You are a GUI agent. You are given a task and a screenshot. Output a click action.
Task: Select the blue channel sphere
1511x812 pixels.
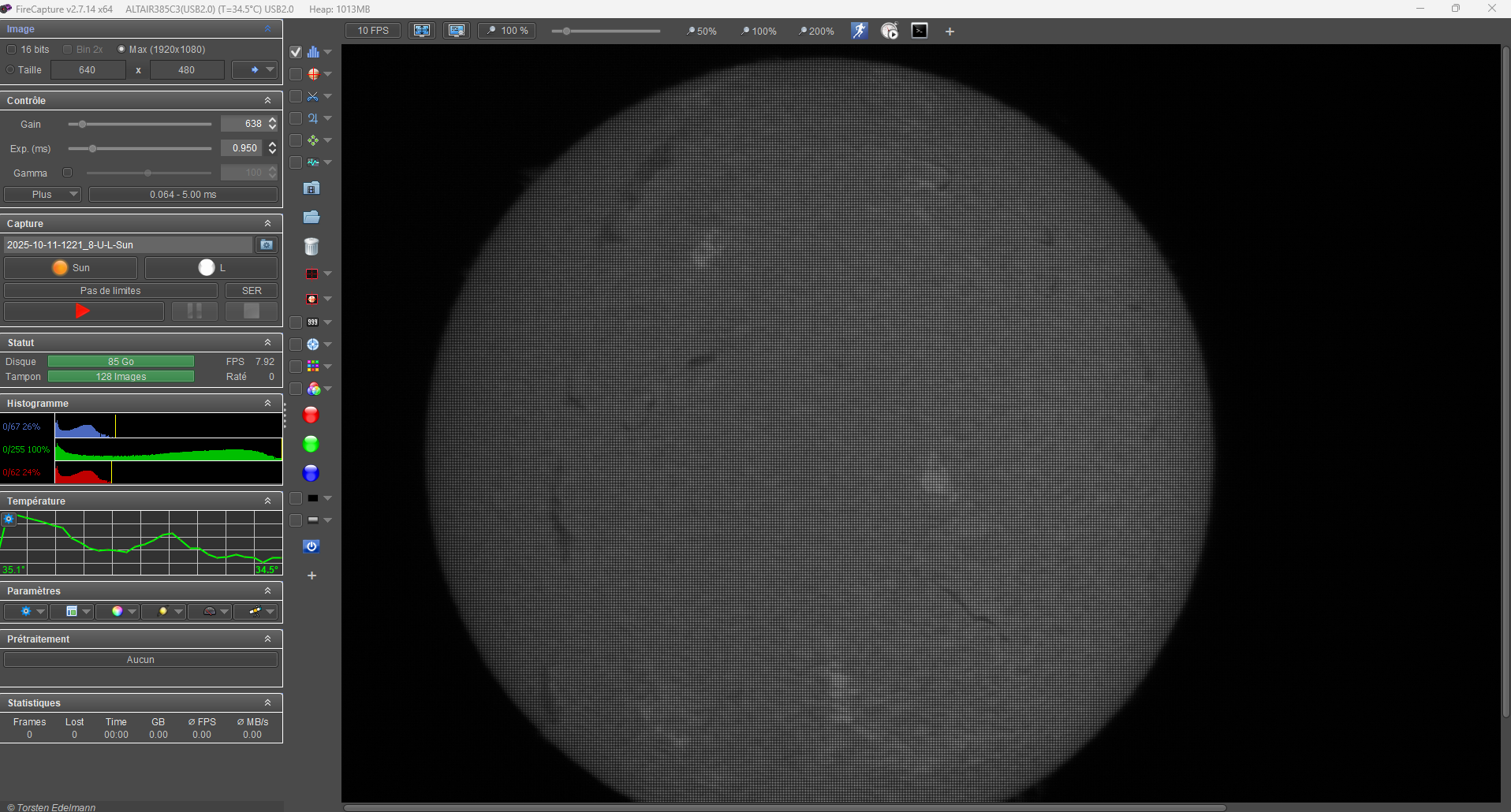pyautogui.click(x=311, y=473)
